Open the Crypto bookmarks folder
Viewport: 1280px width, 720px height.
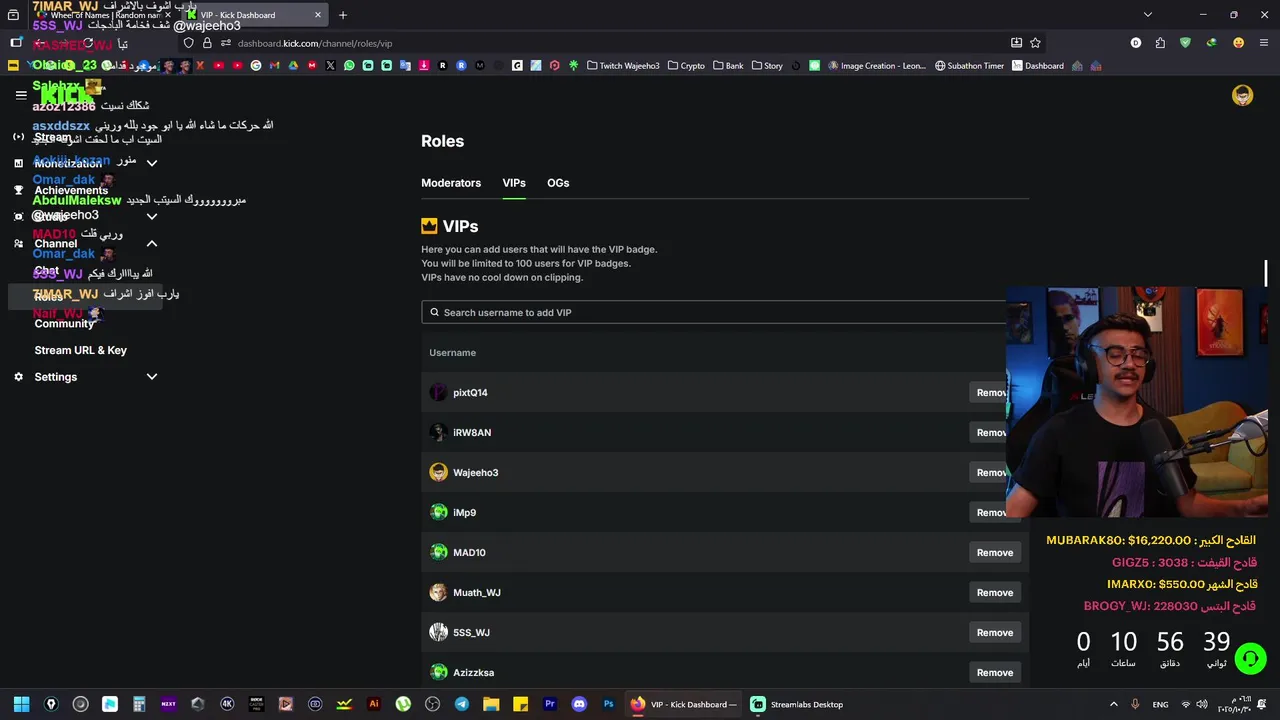(x=687, y=66)
